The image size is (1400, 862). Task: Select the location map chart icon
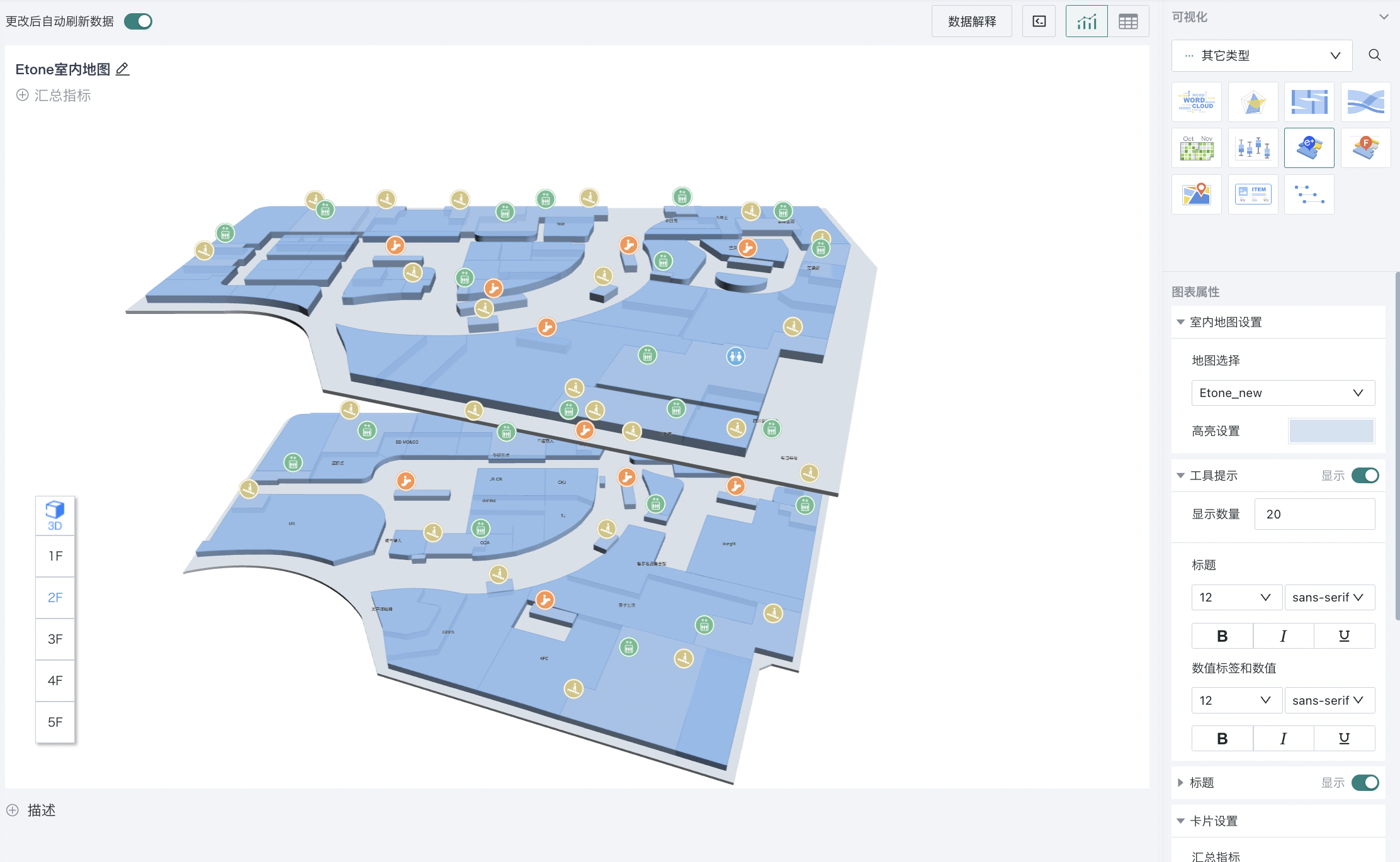(1196, 194)
